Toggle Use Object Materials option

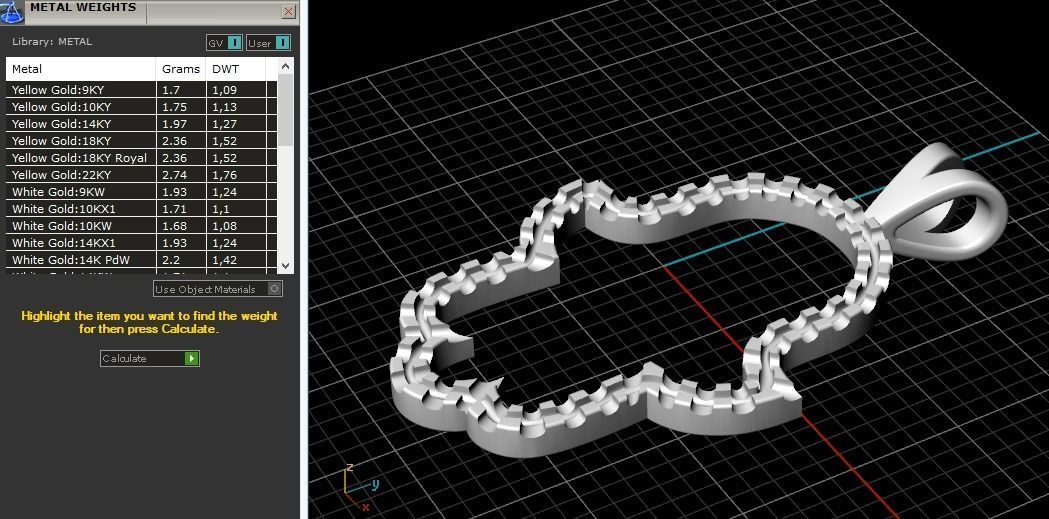[218, 289]
